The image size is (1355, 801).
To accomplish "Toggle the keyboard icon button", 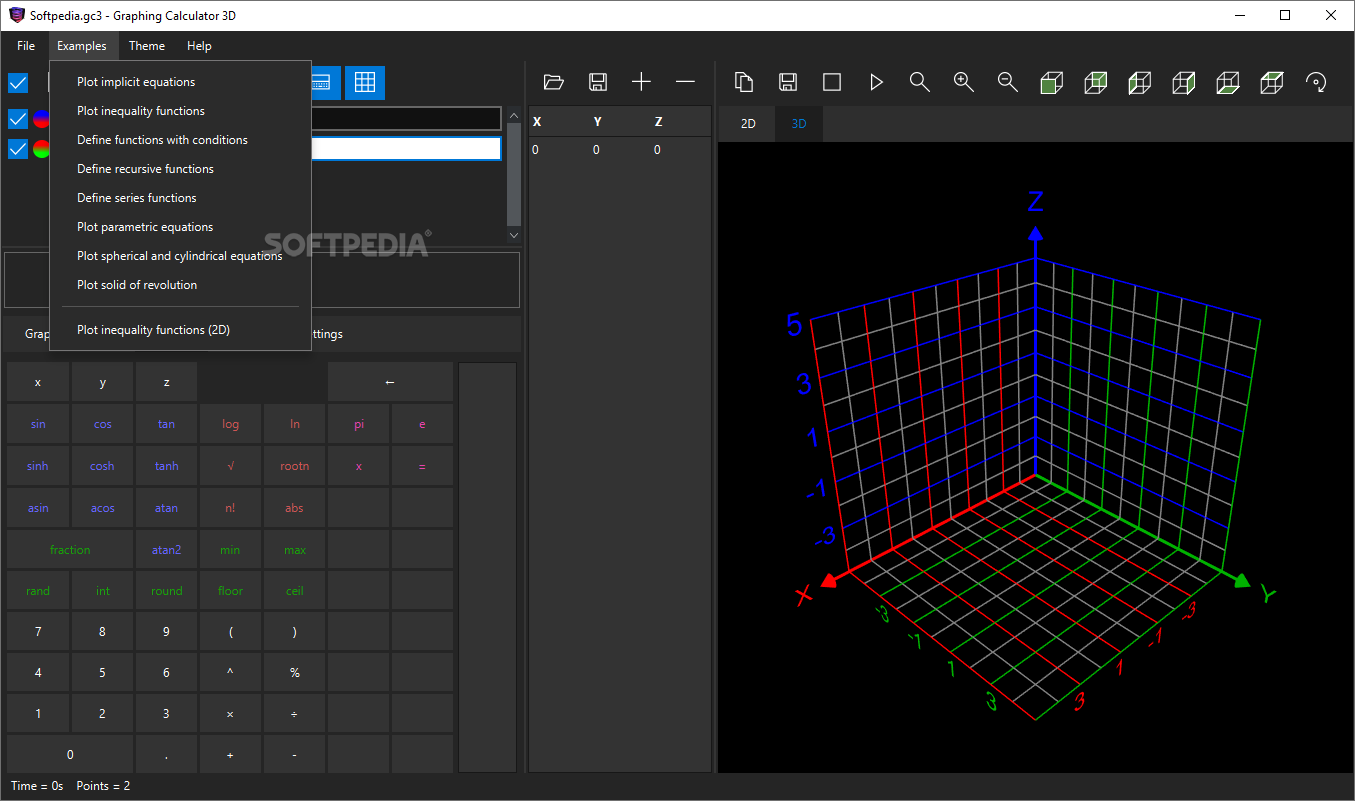I will click(x=326, y=83).
